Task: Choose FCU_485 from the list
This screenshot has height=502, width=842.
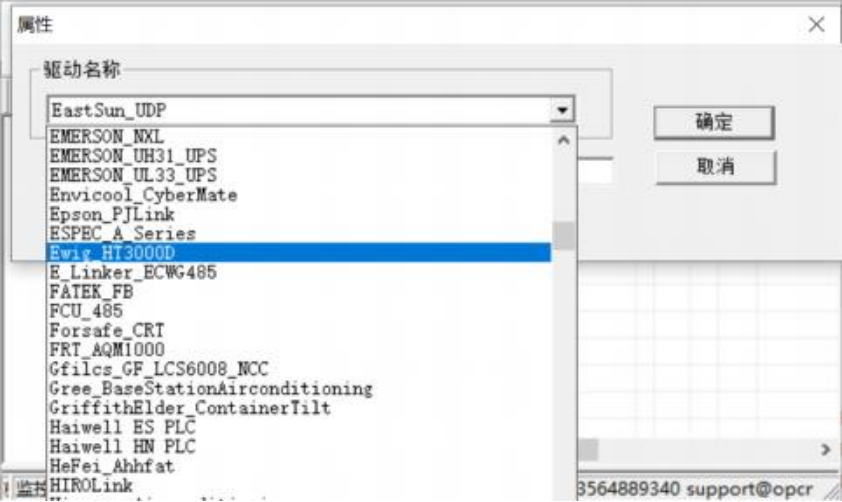Action: click(x=299, y=310)
